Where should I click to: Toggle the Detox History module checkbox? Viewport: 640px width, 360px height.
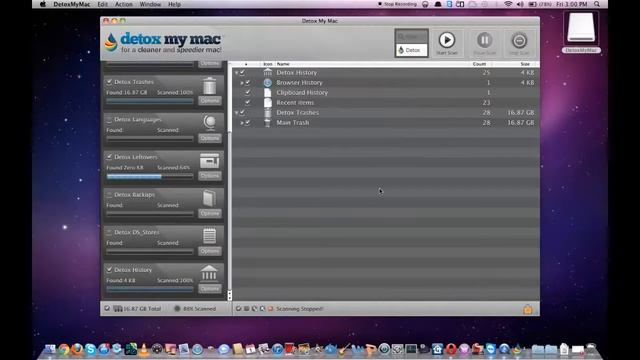tap(109, 270)
